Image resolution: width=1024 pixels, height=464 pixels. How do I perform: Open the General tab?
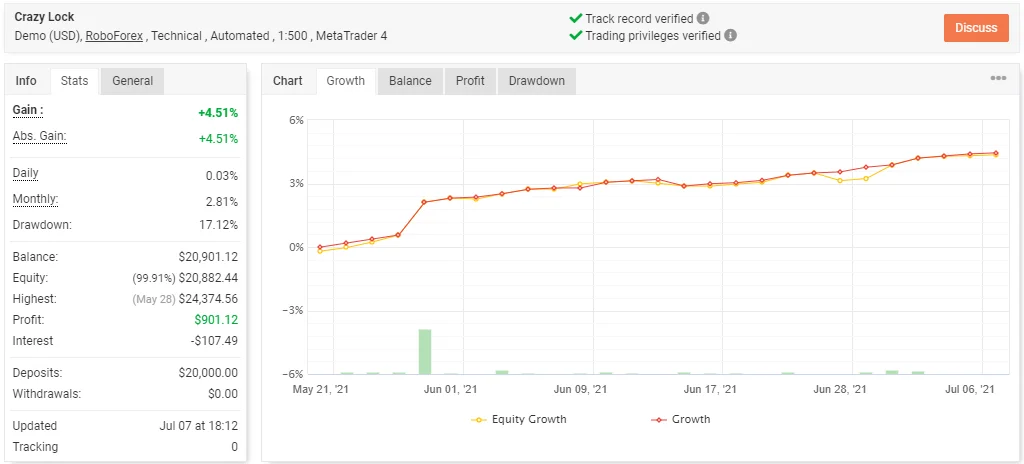pyautogui.click(x=132, y=81)
